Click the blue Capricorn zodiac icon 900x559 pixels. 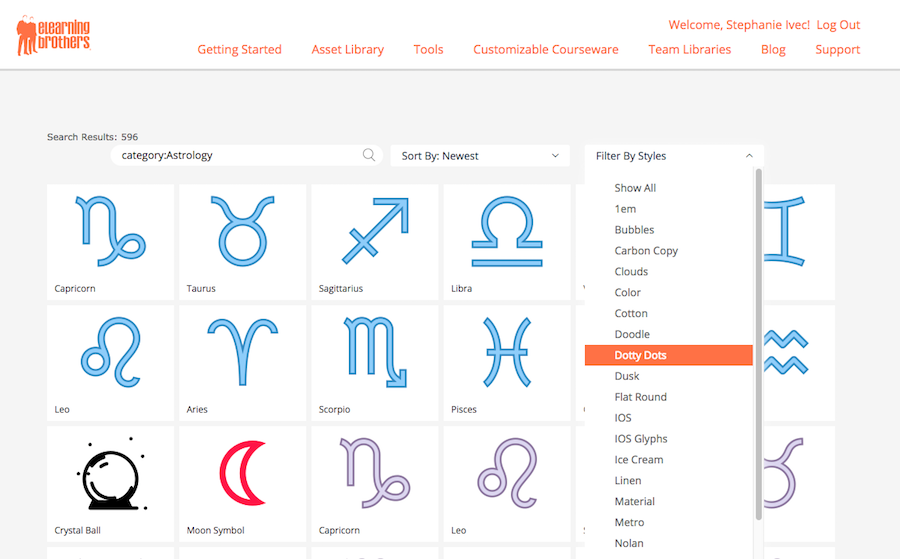tap(110, 232)
